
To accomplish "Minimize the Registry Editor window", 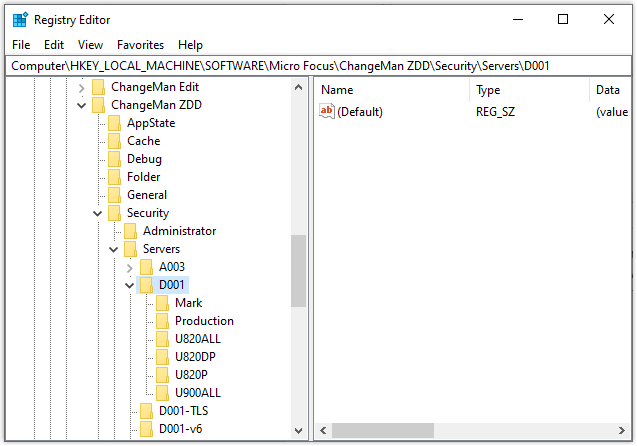I will (x=518, y=19).
